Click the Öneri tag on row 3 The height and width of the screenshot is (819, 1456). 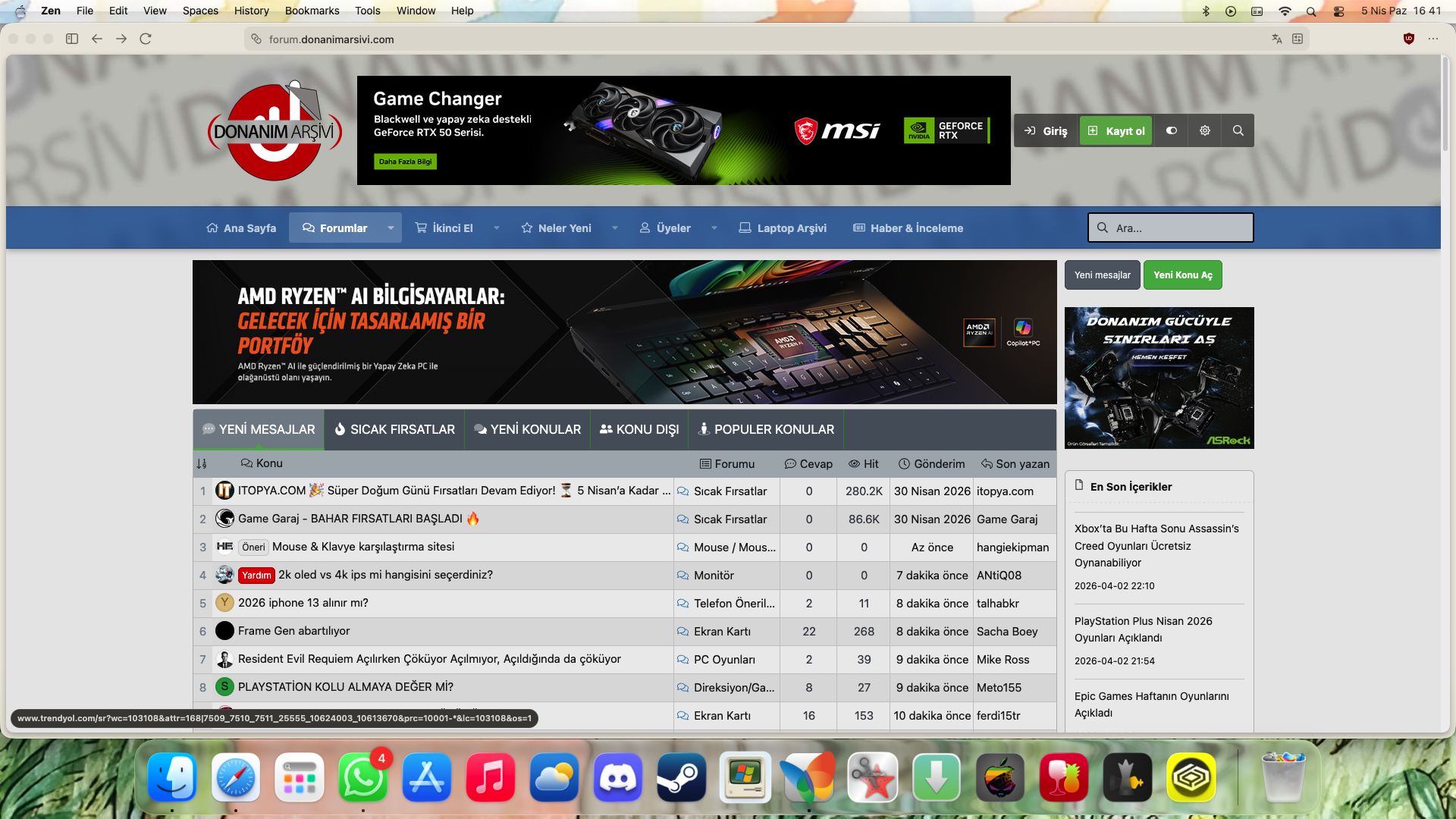coord(253,548)
